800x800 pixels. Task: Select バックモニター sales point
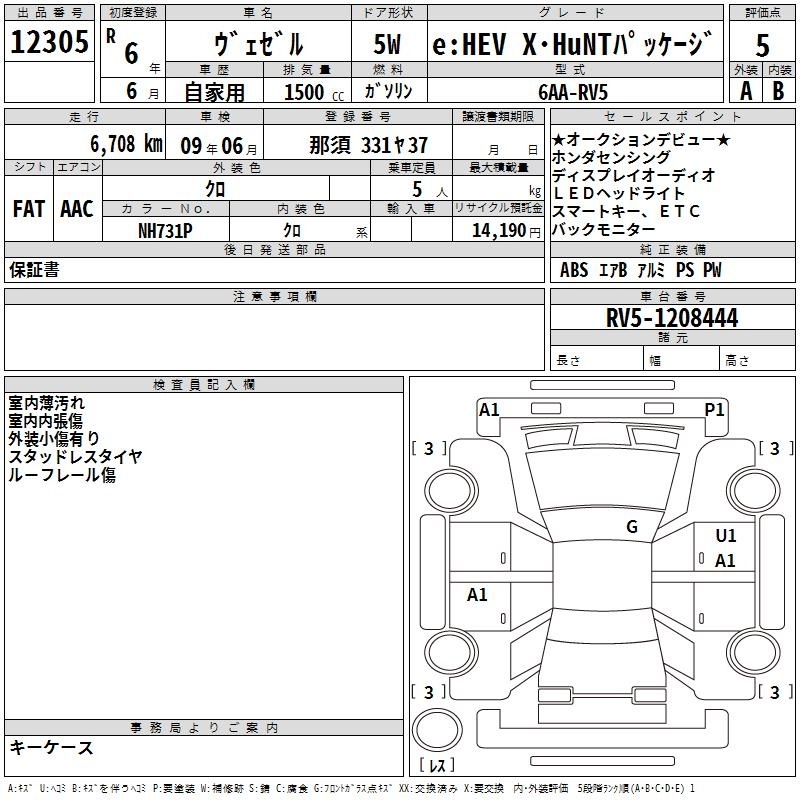click(x=604, y=229)
